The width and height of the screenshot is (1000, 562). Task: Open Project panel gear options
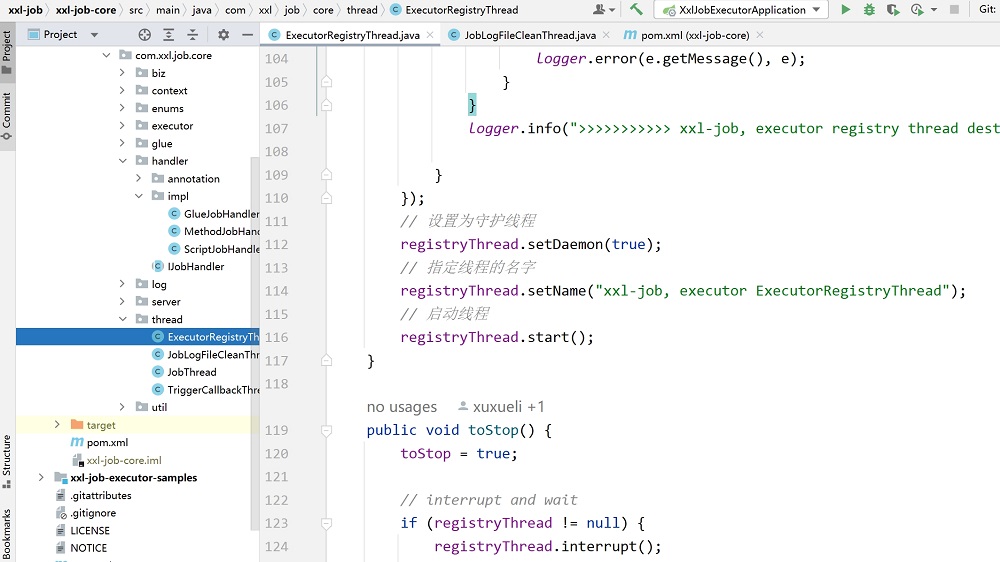pos(223,34)
